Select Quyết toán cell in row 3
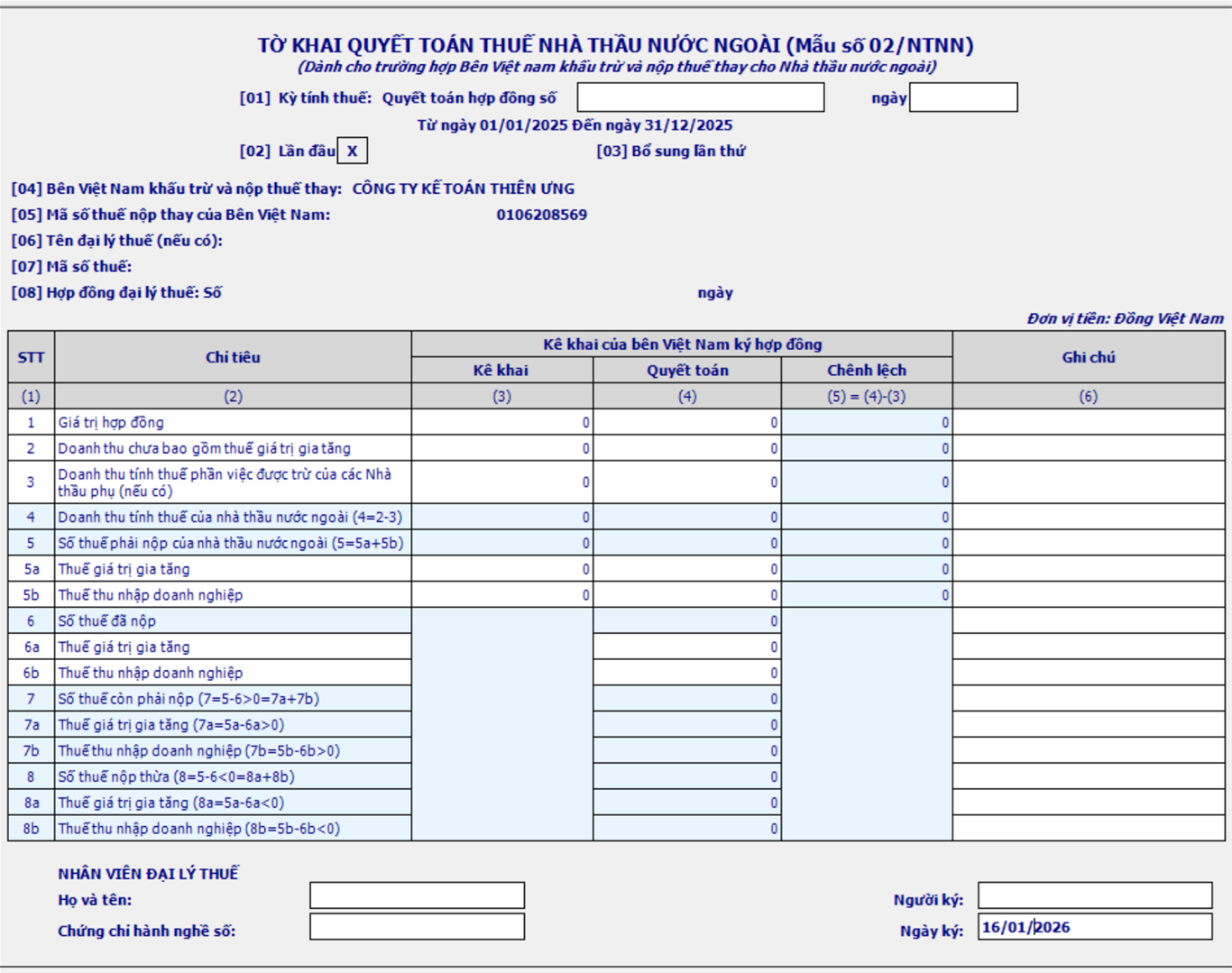 click(x=687, y=482)
